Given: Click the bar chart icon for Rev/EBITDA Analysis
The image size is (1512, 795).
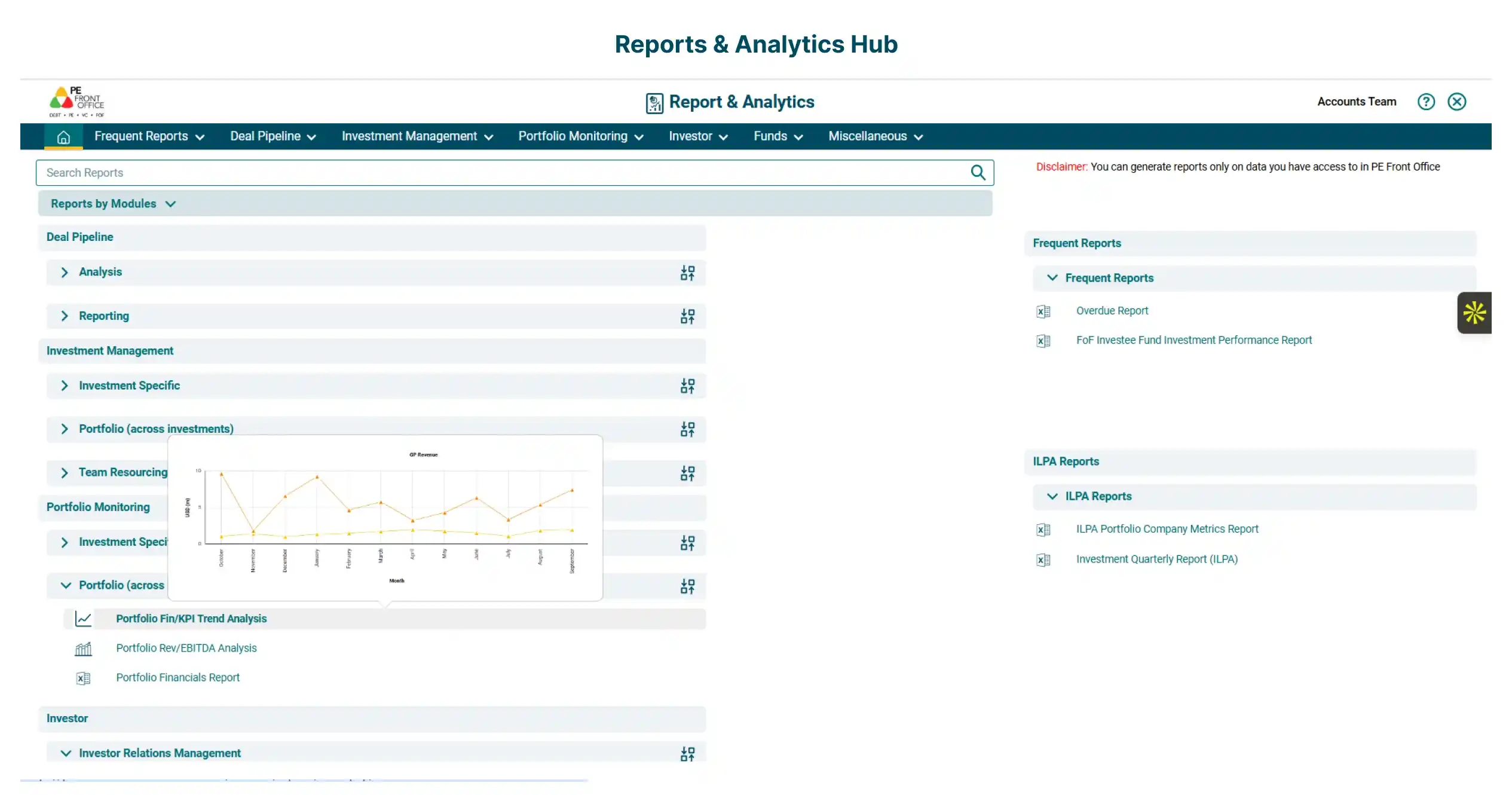Looking at the screenshot, I should [x=83, y=649].
